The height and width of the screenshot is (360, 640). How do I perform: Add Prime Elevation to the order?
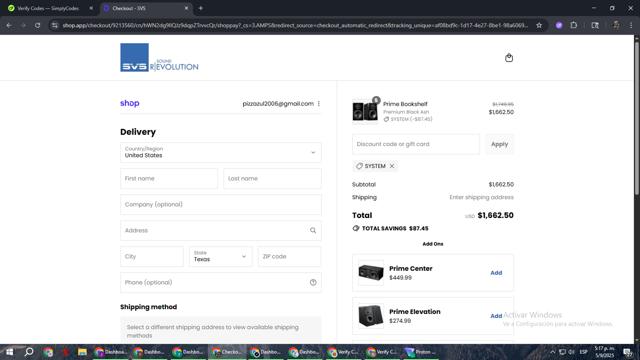496,316
